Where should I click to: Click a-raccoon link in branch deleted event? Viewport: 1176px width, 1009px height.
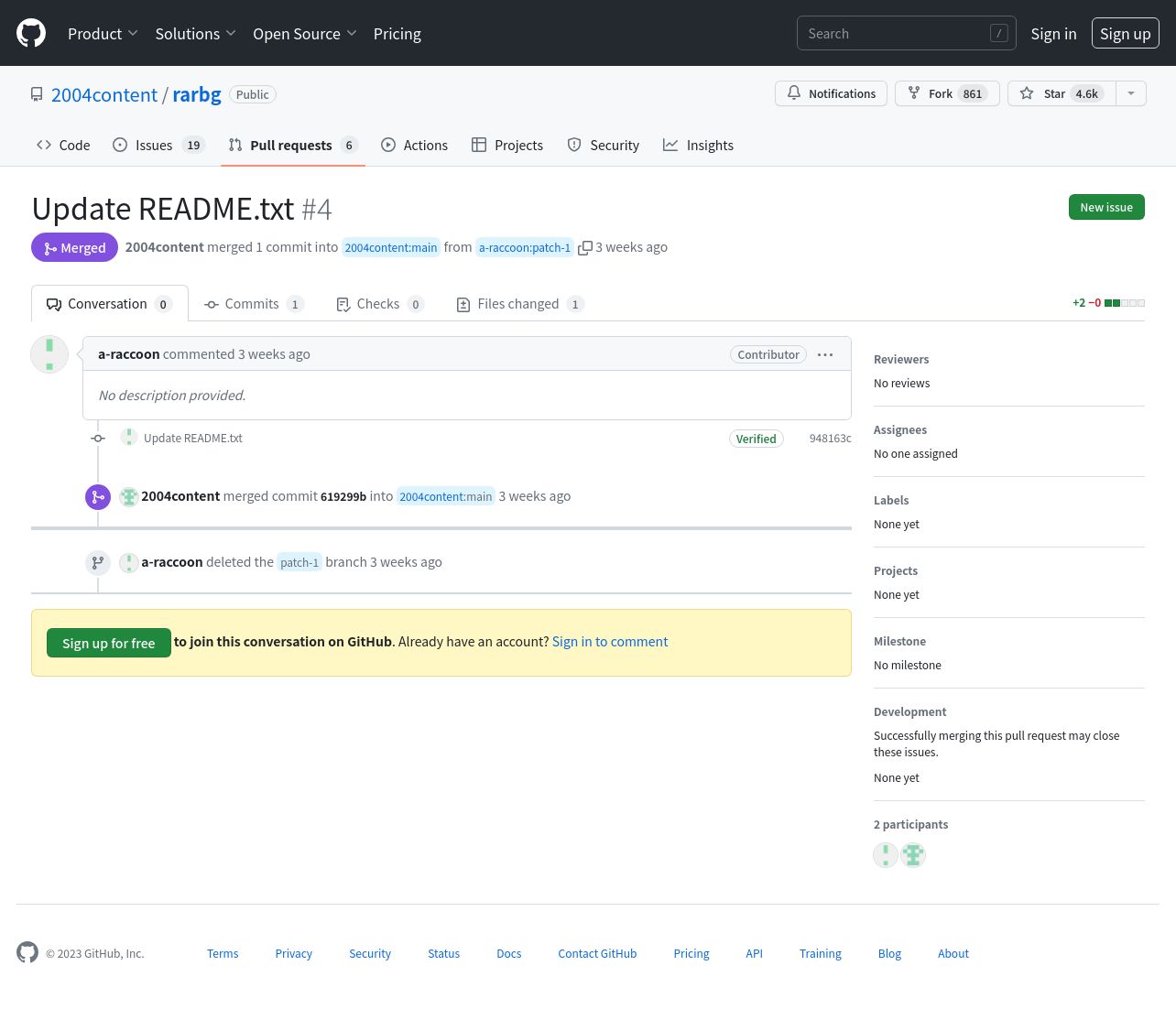tap(172, 562)
